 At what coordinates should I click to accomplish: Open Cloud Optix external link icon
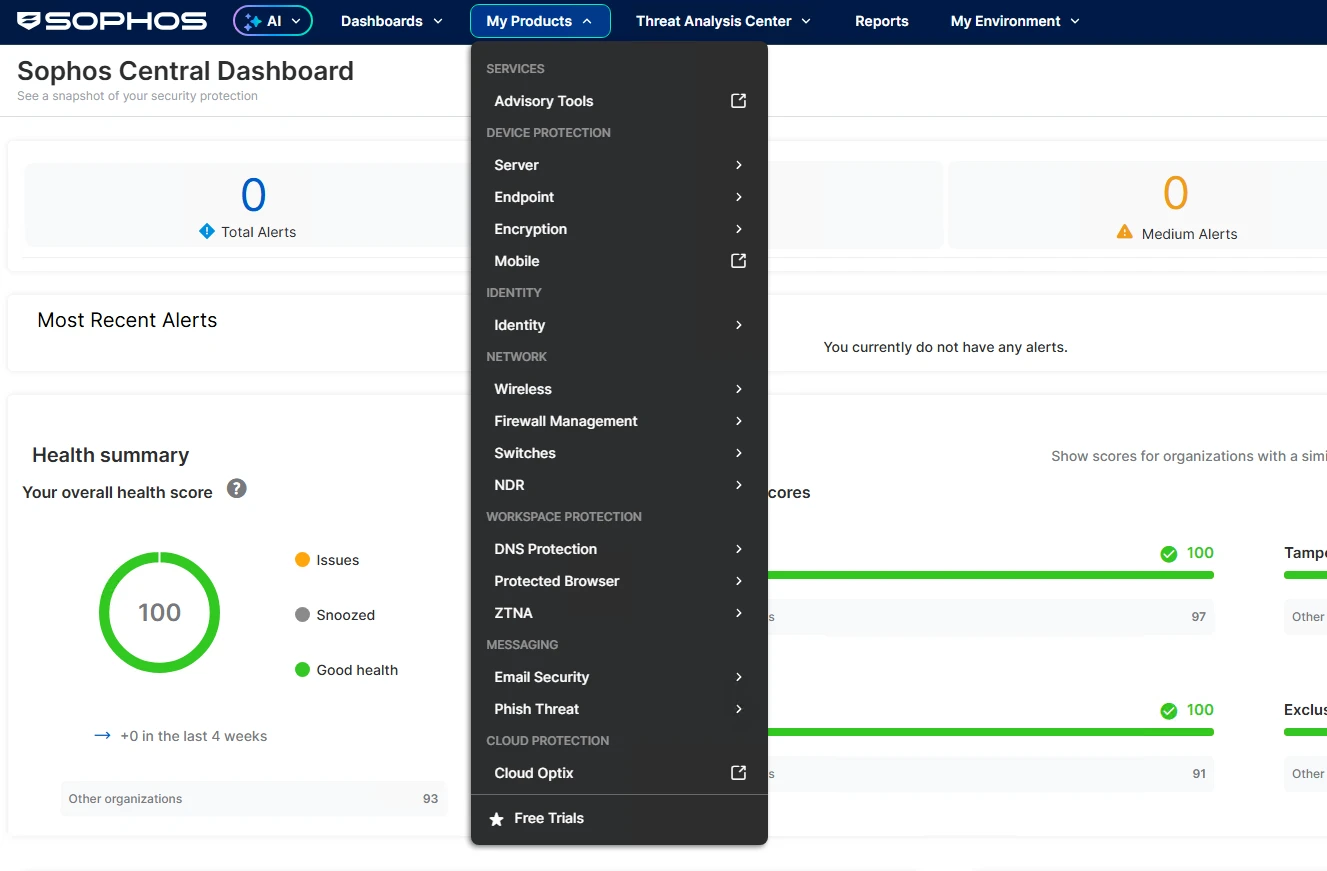click(739, 773)
